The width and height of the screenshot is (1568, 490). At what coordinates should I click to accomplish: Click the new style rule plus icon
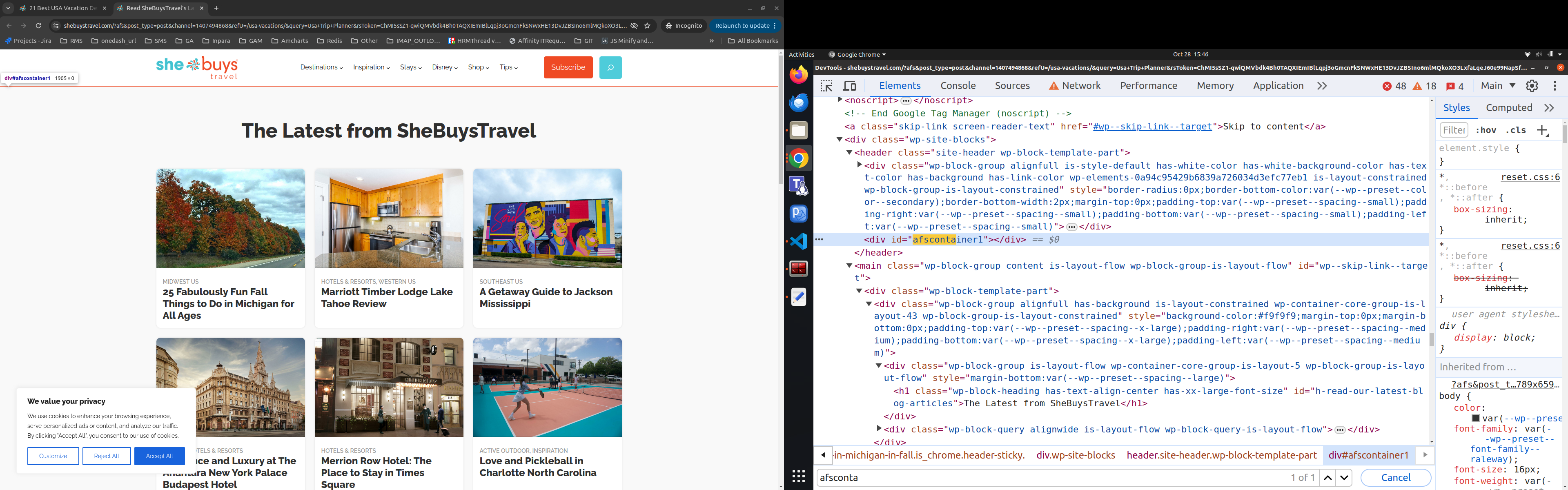coord(1542,130)
